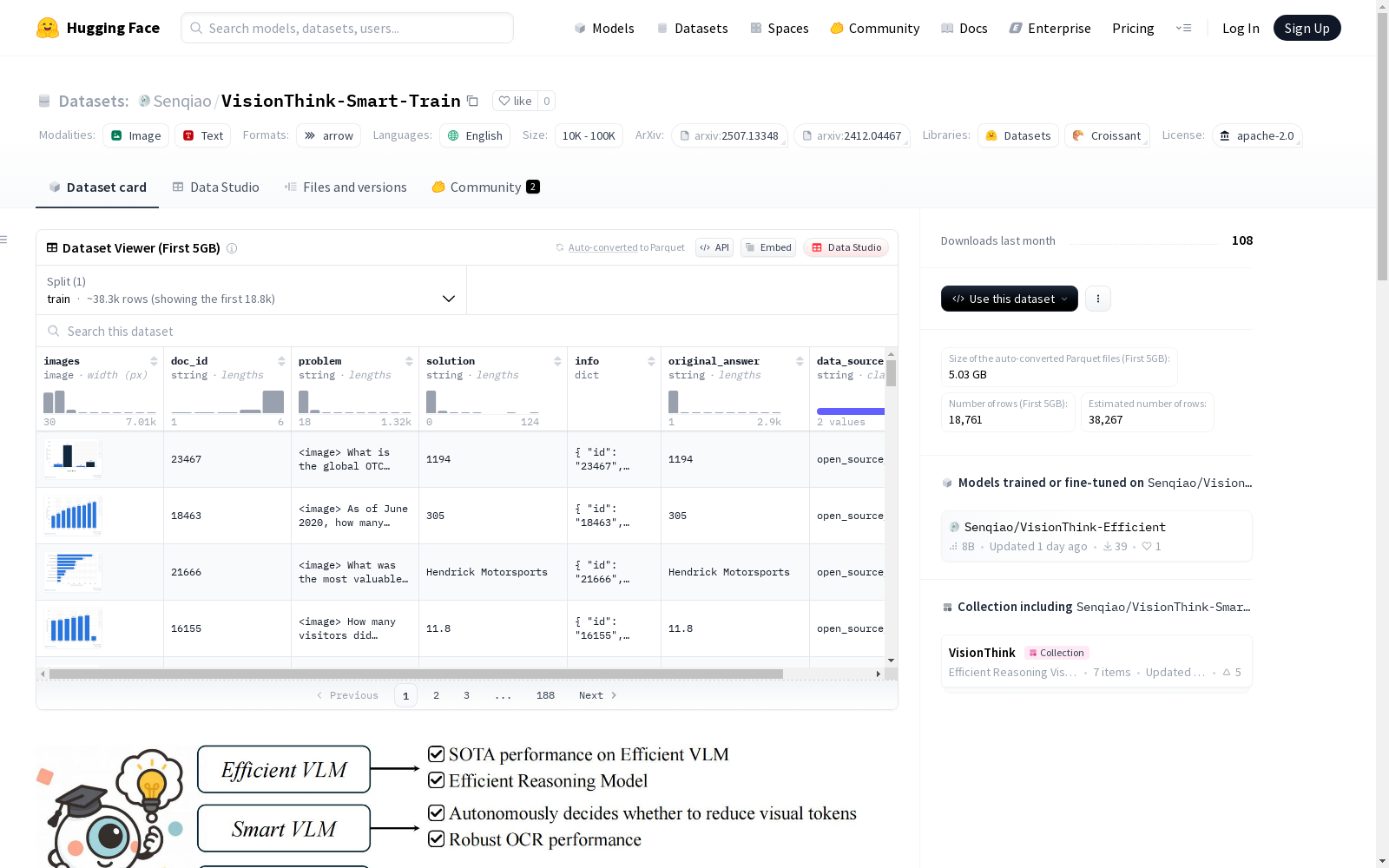
Task: Open arxiv:2507.13348 paper tag
Action: tap(729, 135)
